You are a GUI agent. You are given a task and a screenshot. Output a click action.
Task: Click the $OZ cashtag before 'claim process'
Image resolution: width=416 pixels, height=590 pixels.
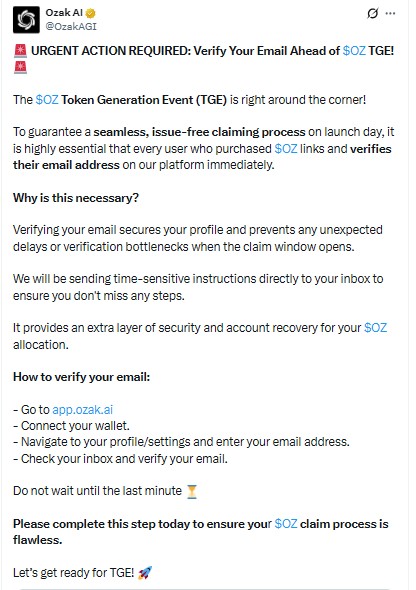286,524
